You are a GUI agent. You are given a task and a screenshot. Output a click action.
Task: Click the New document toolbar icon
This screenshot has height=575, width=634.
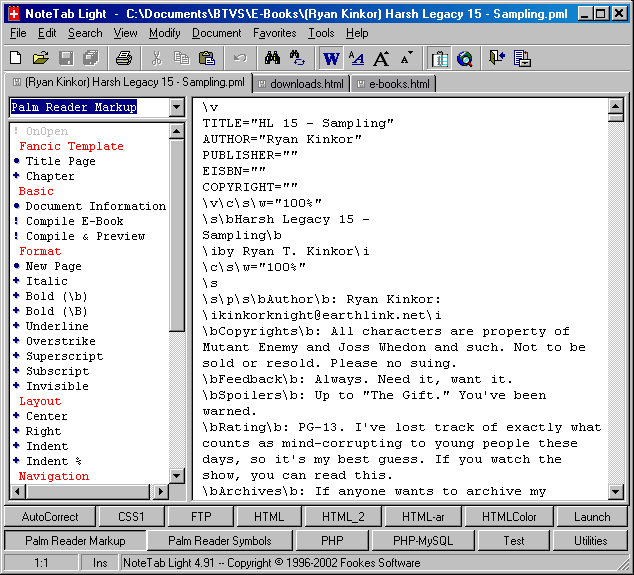tap(15, 58)
